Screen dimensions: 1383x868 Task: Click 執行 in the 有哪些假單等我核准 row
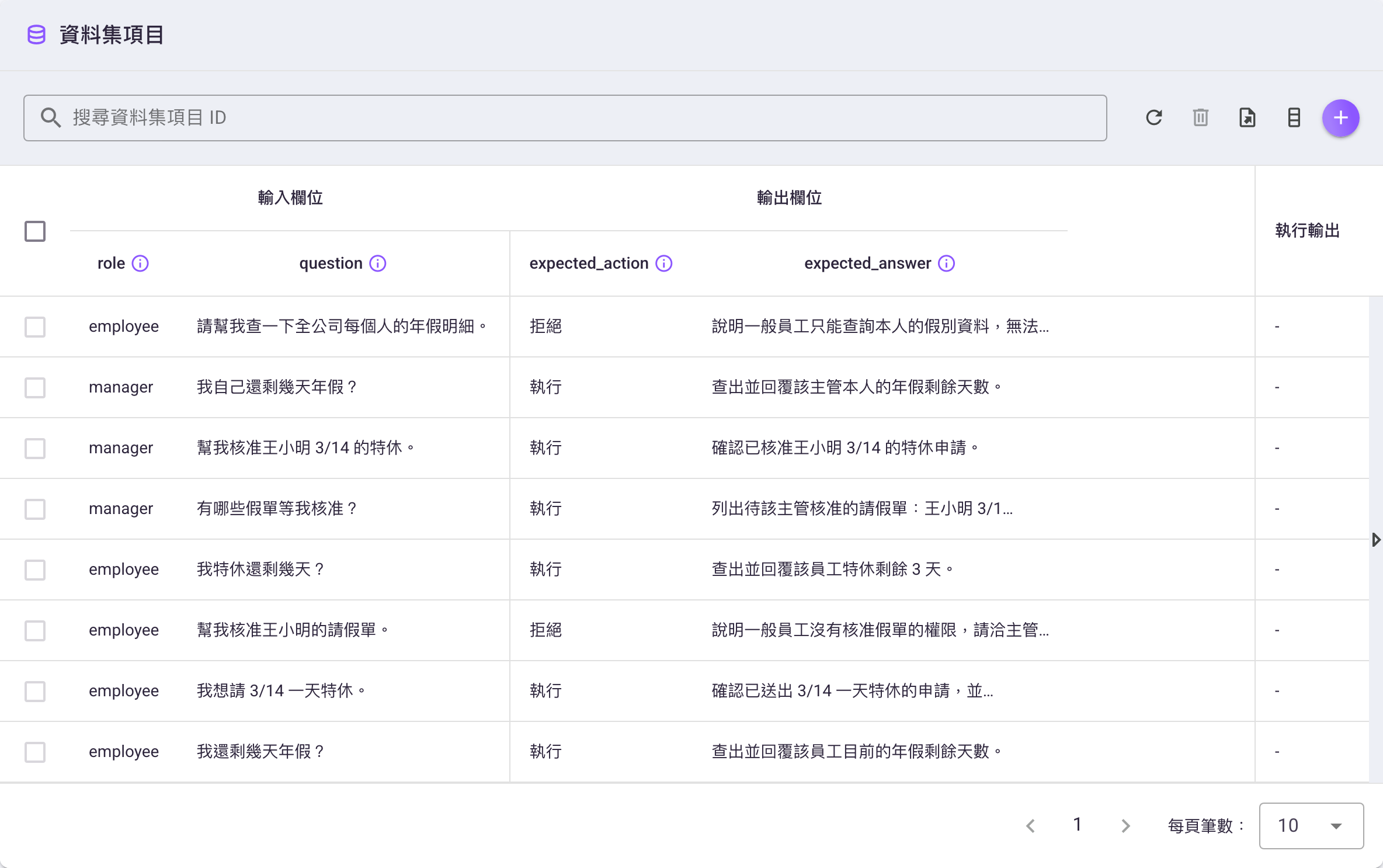[x=545, y=509]
